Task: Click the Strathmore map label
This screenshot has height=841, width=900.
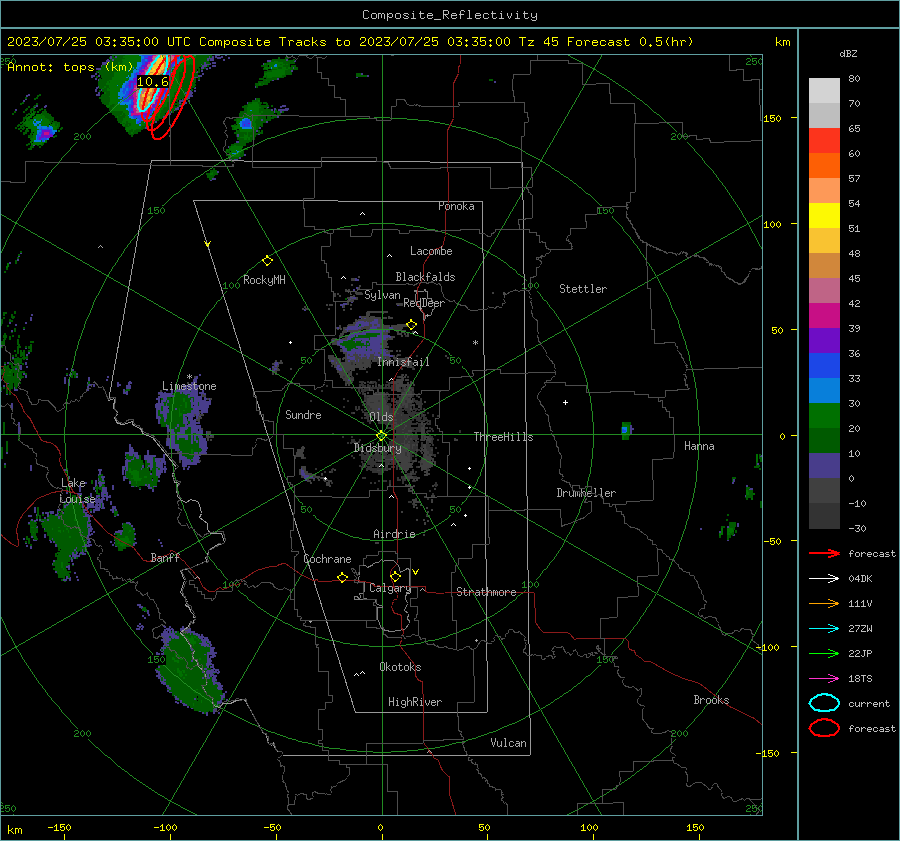Action: point(486,592)
